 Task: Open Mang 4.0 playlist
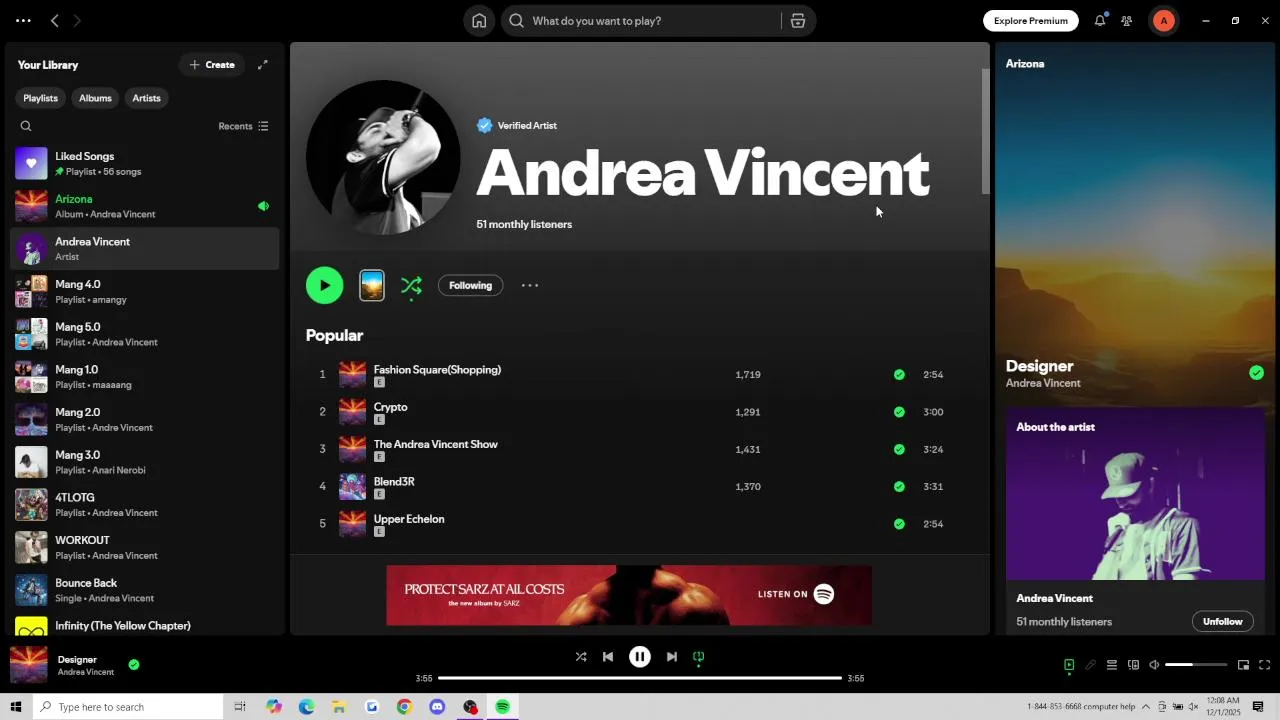click(x=145, y=291)
